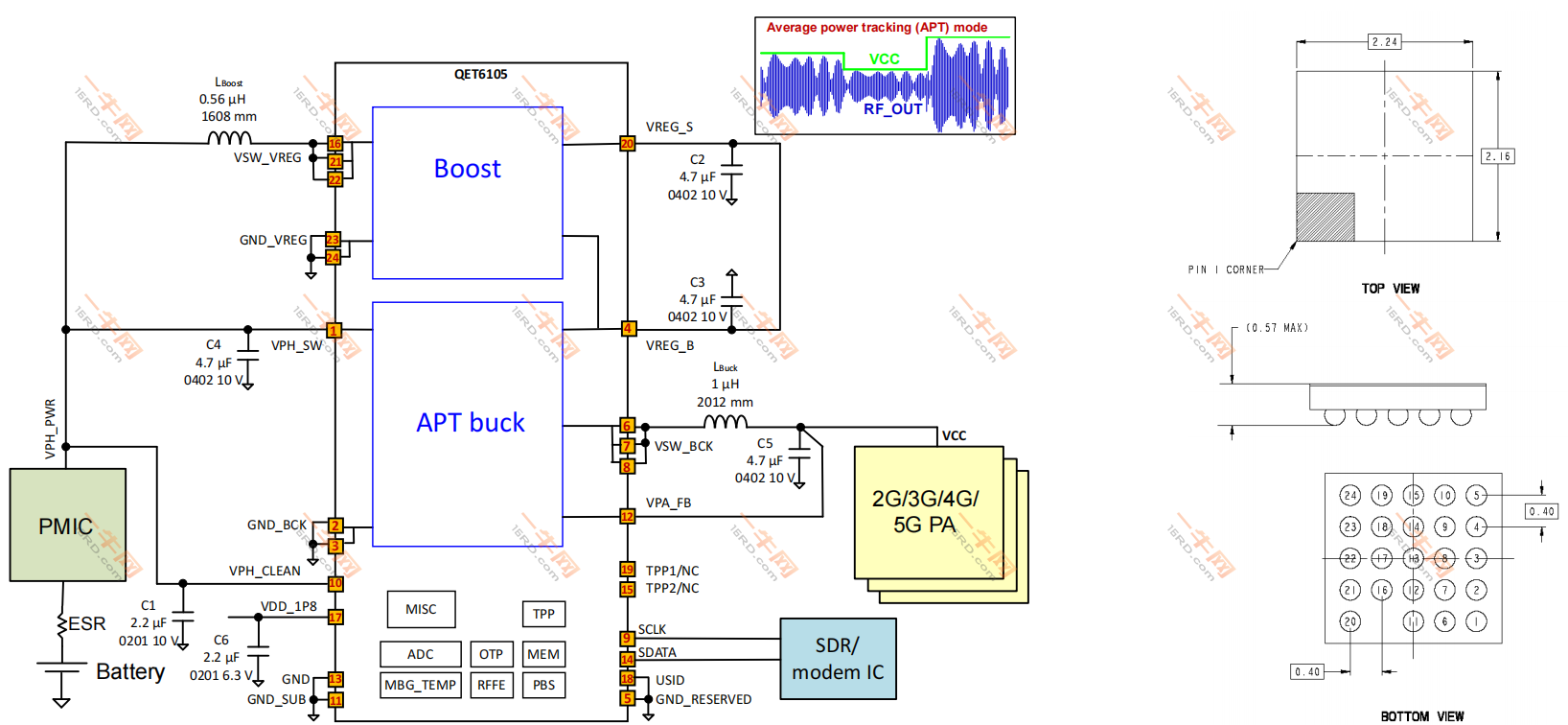
Task: Click the RFFE box
Action: pyautogui.click(x=491, y=685)
